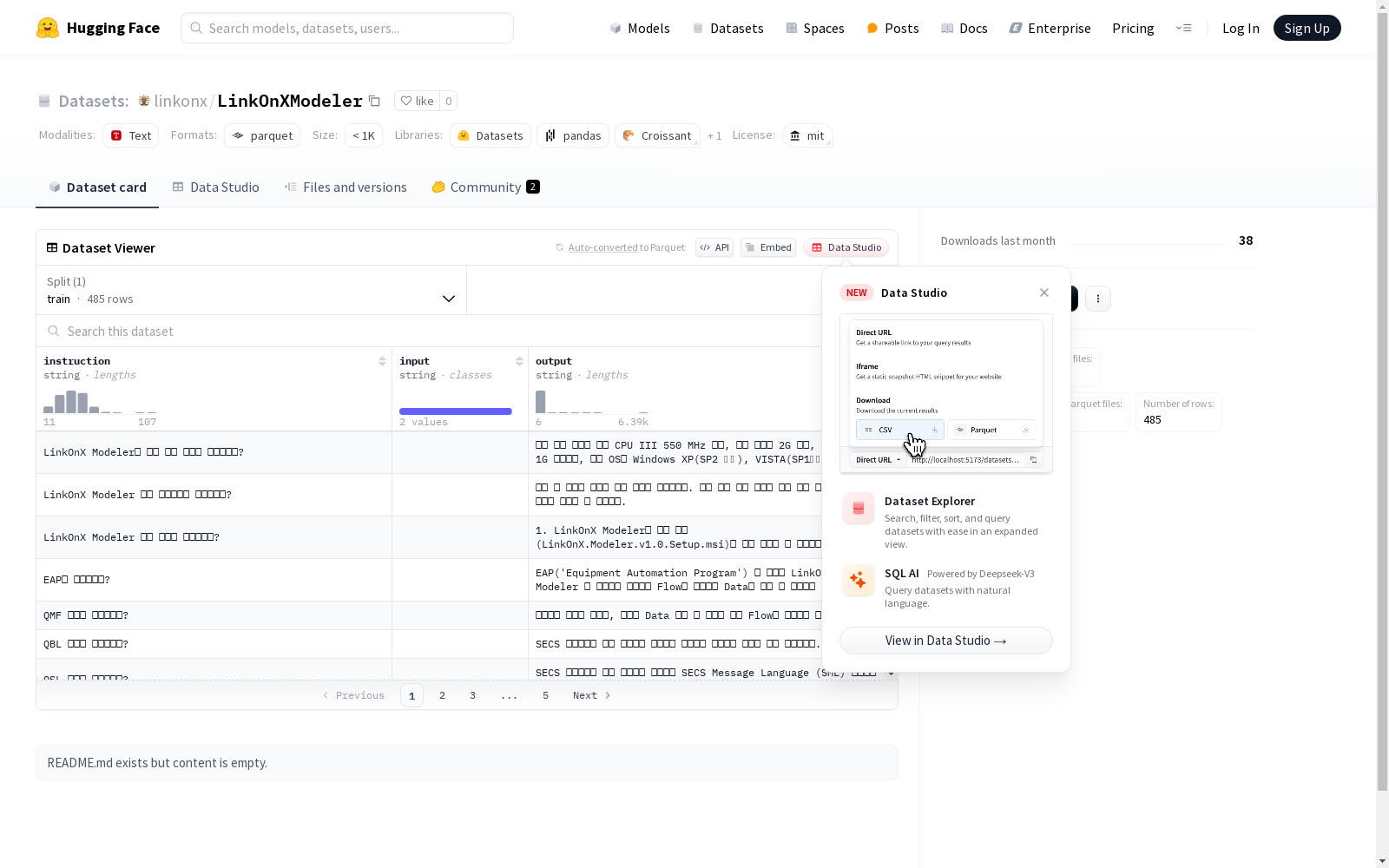Click View in Data Studio button
This screenshot has height=868, width=1389.
click(x=946, y=641)
